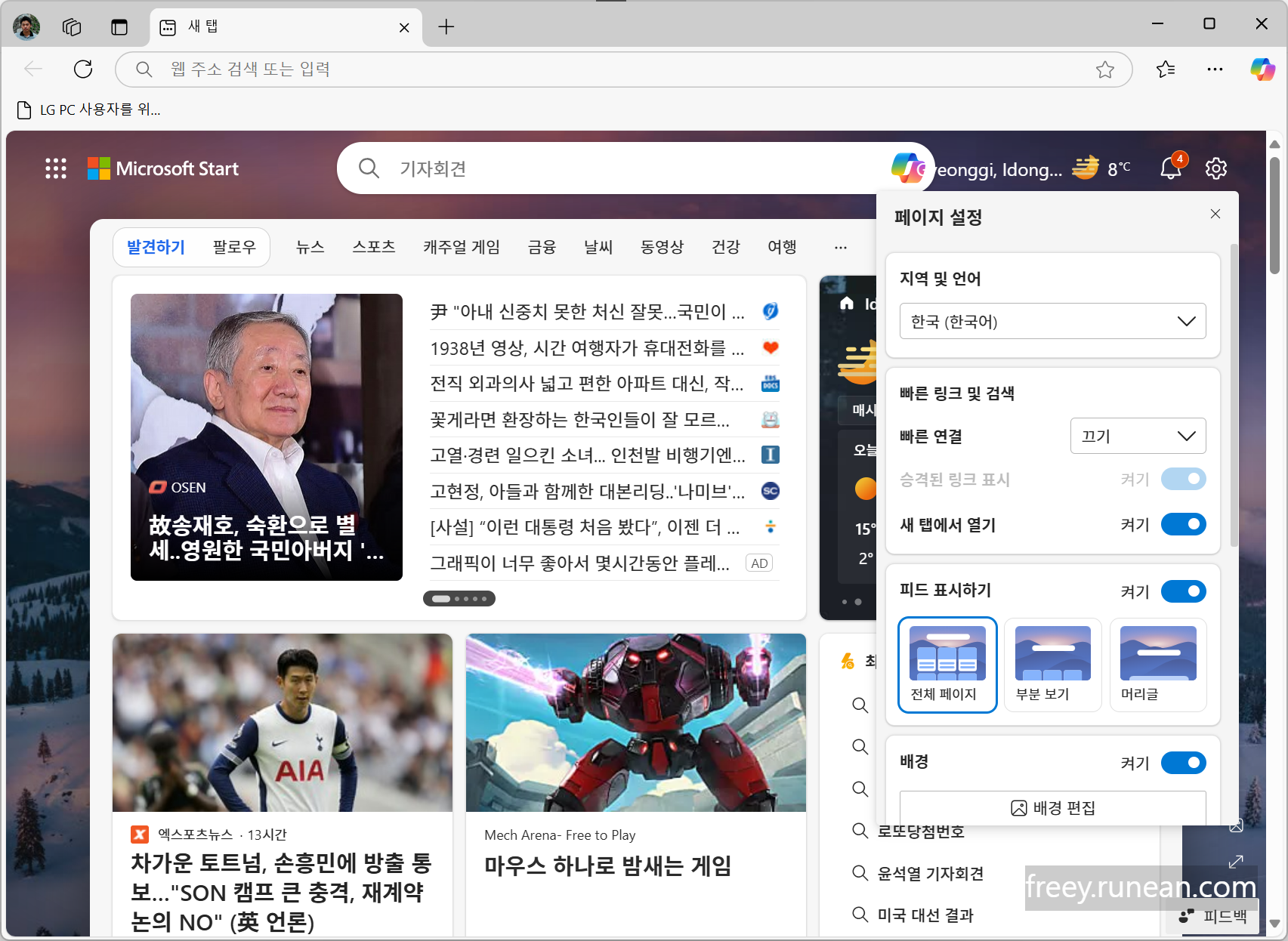The height and width of the screenshot is (941, 1288).
Task: Click the page settings gear icon
Action: point(1215,168)
